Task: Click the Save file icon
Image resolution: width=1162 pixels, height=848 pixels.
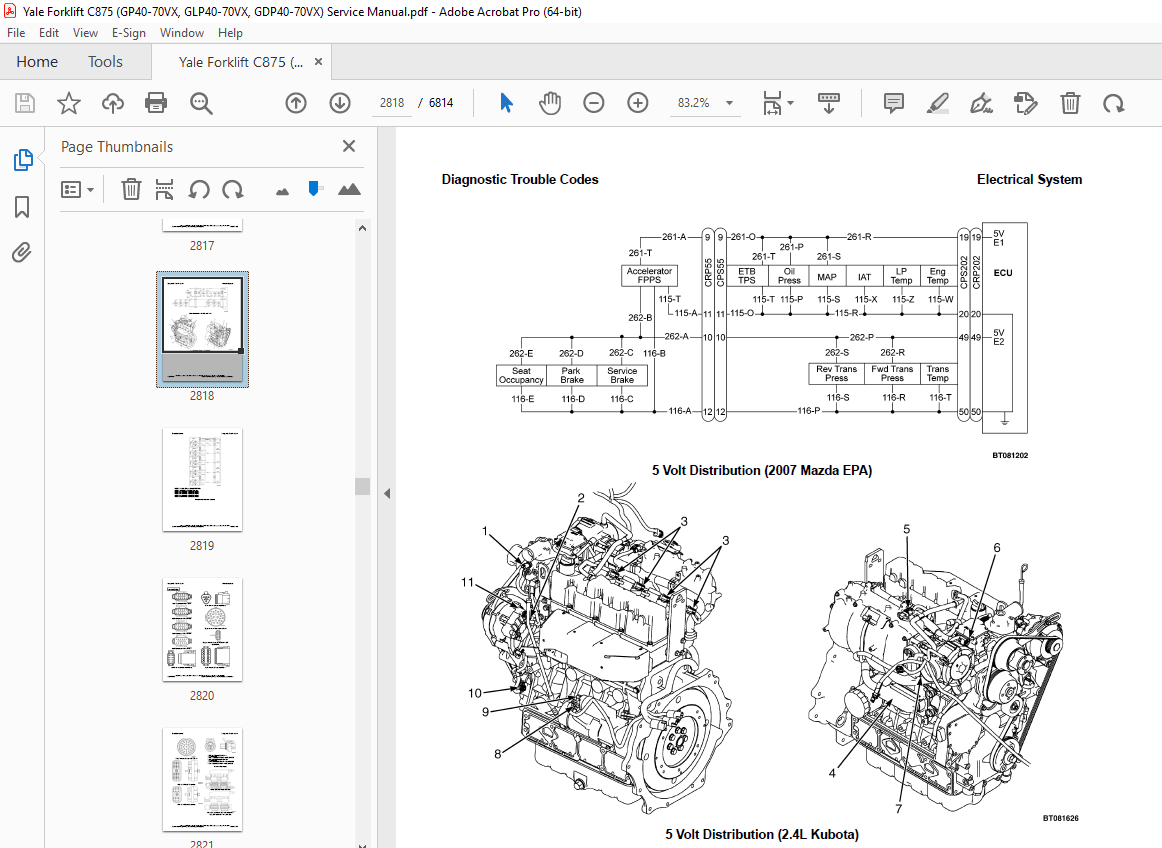Action: (24, 103)
